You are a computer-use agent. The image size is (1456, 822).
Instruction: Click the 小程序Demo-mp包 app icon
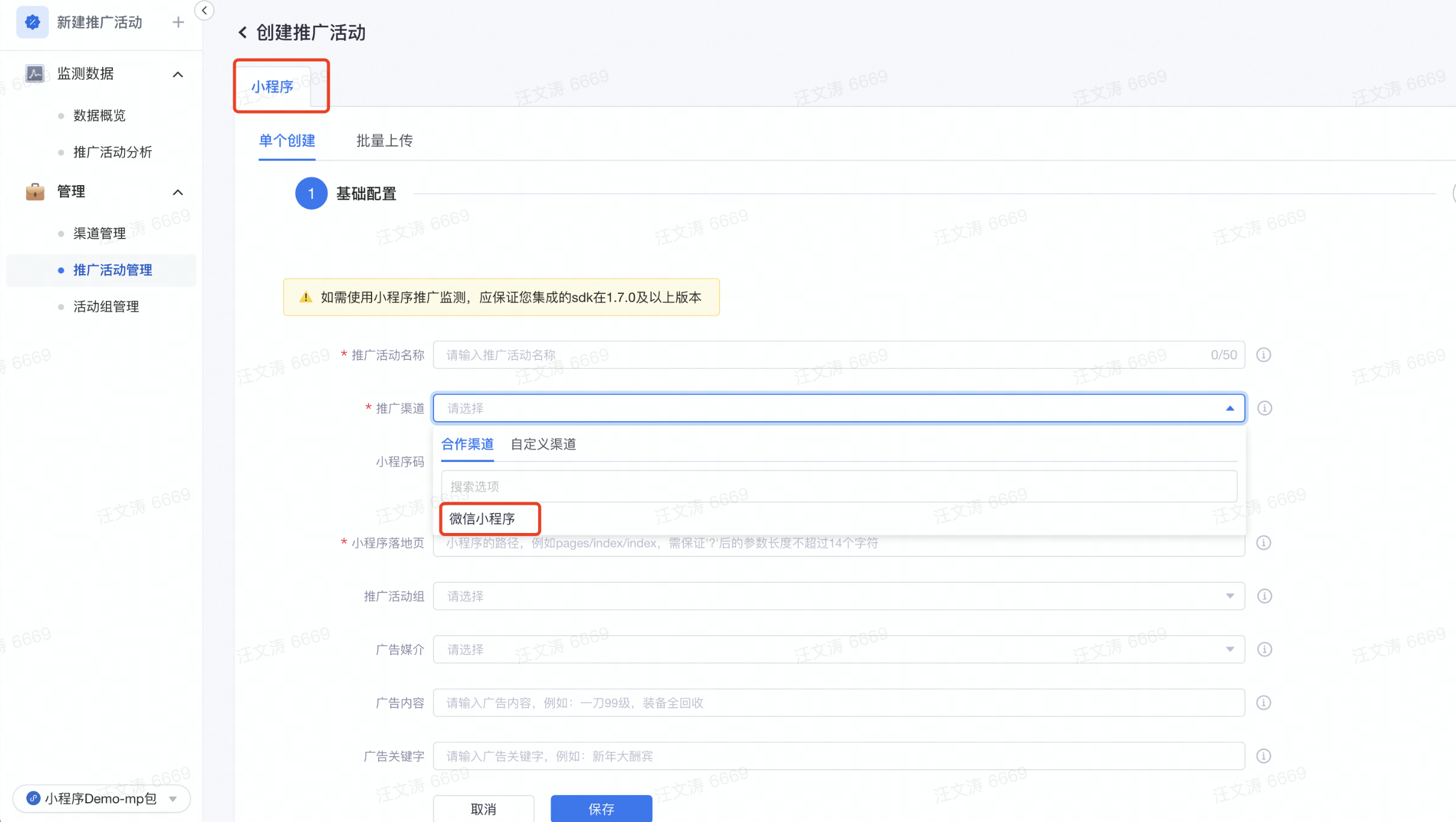pos(33,798)
